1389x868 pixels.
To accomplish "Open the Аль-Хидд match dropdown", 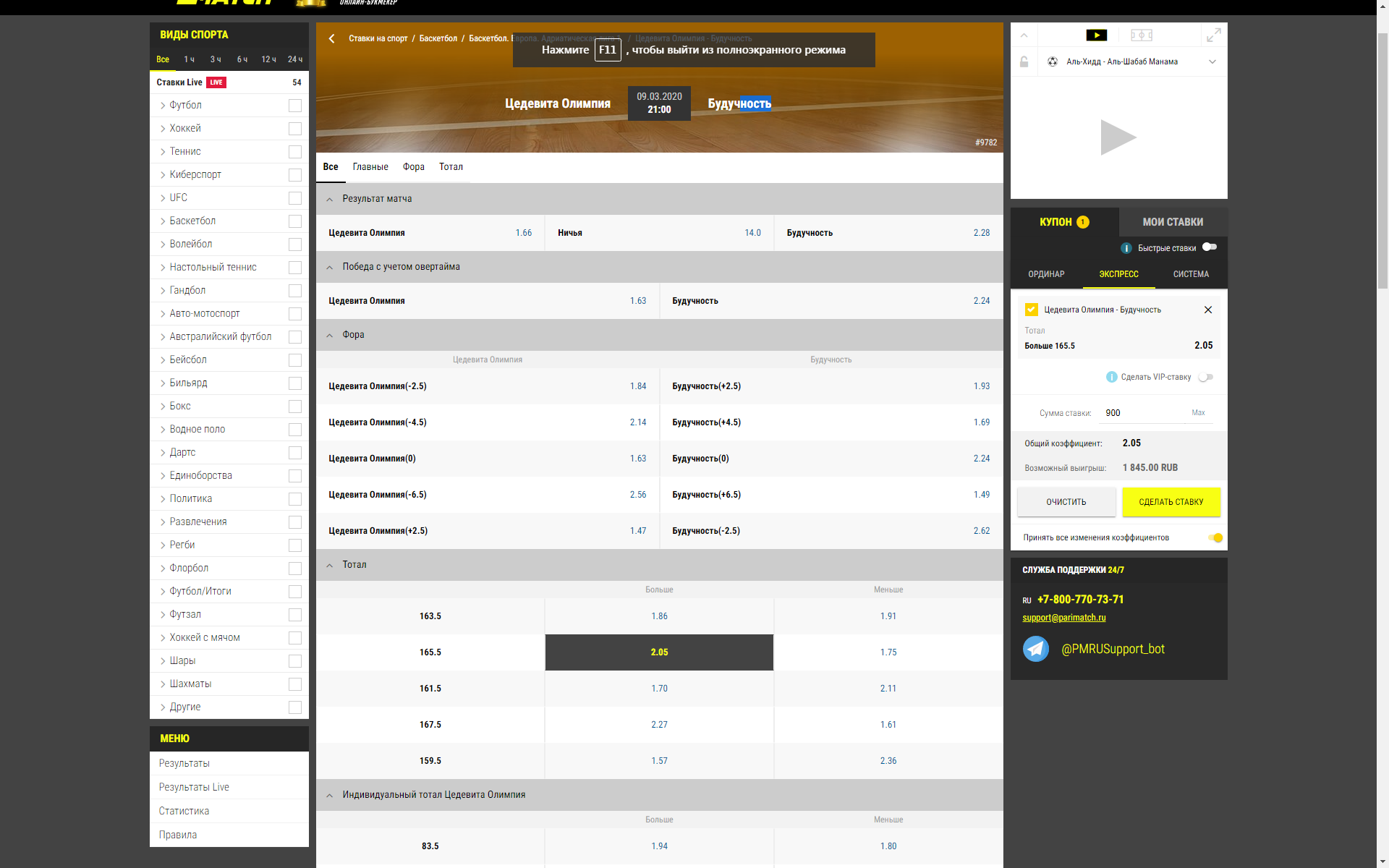I will (1212, 61).
